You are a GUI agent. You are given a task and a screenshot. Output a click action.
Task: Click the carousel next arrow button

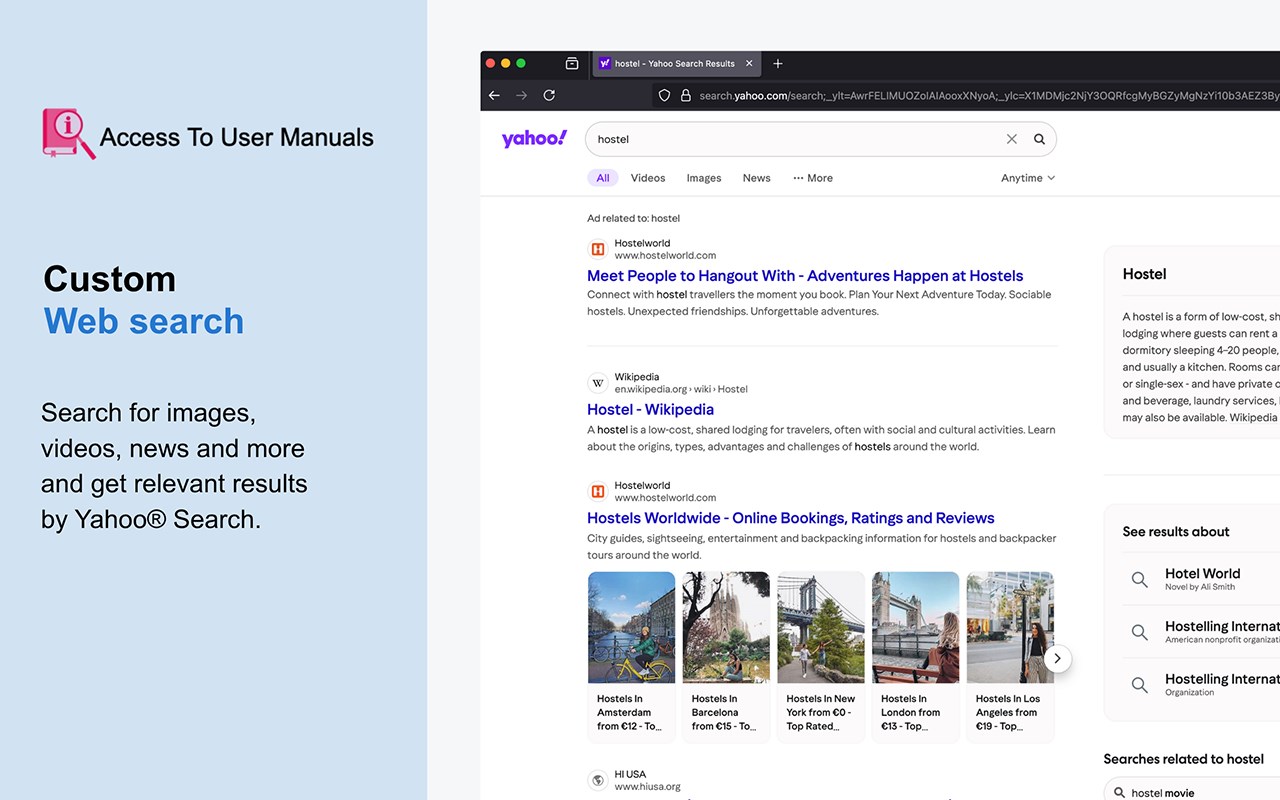[1058, 659]
